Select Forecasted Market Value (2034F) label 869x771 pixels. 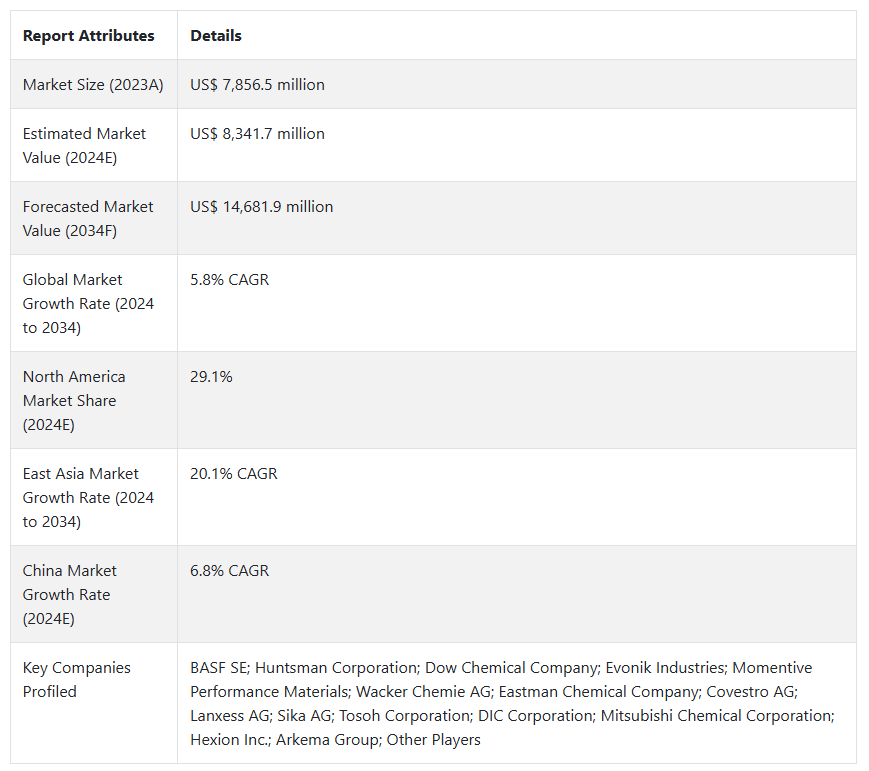pyautogui.click(x=88, y=218)
